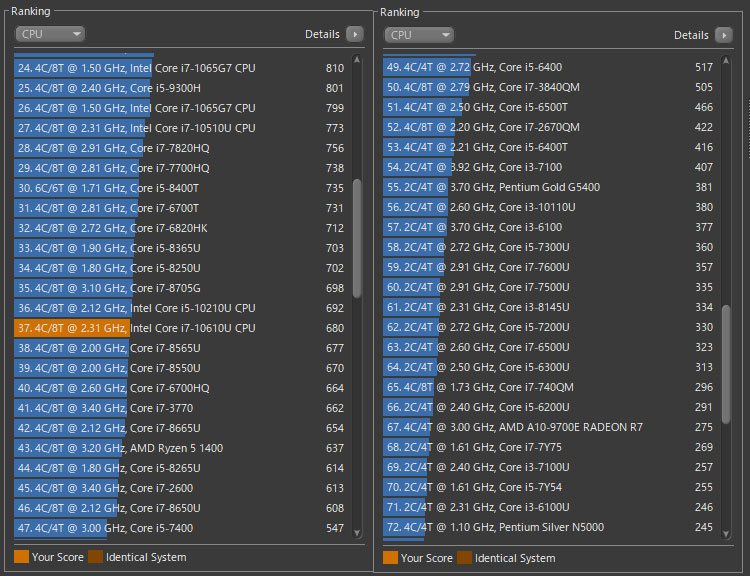This screenshot has width=750, height=576.
Task: Select row 24 Core i7-1065G7 scoring 810
Action: click(181, 68)
